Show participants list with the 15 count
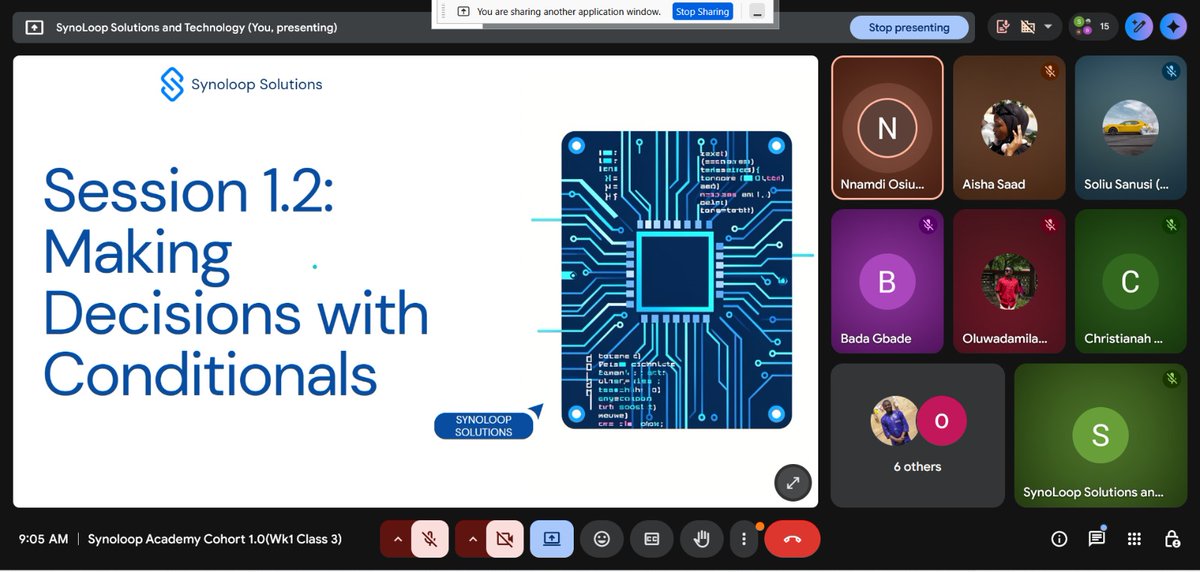 [1092, 27]
